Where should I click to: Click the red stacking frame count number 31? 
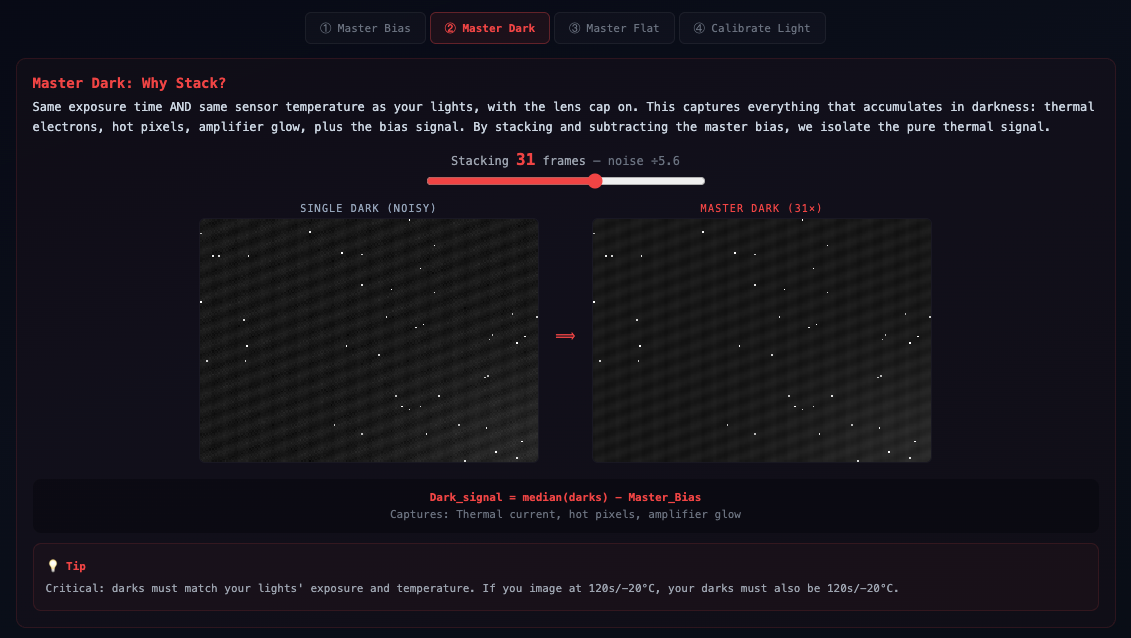click(x=527, y=159)
